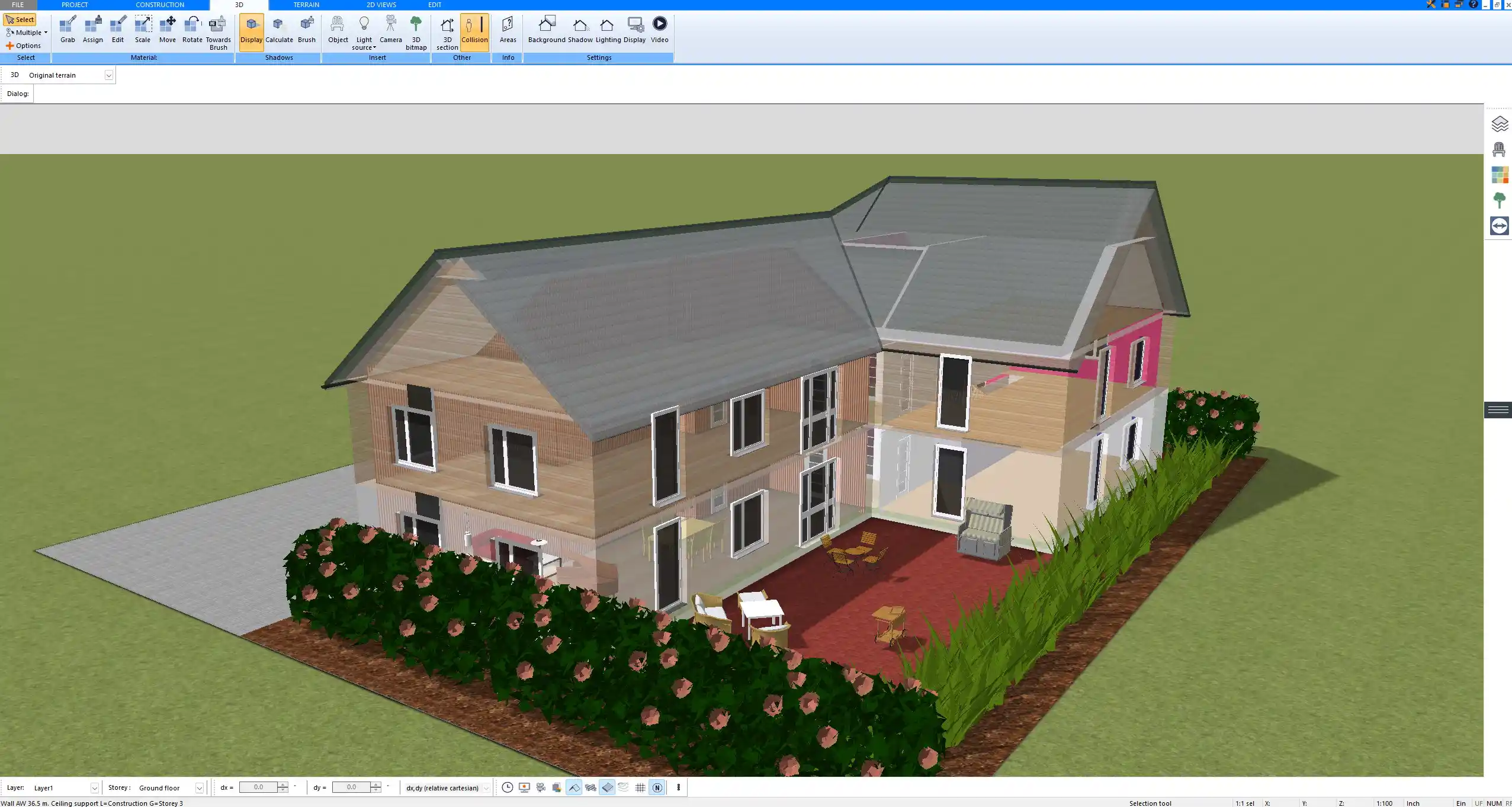Select the shadows Brush tool
Viewport: 1512px width, 807px height.
(x=307, y=30)
